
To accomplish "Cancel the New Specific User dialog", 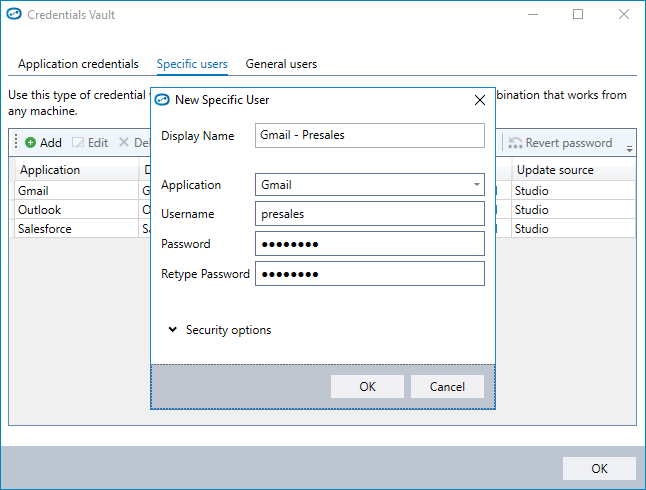I will (447, 387).
